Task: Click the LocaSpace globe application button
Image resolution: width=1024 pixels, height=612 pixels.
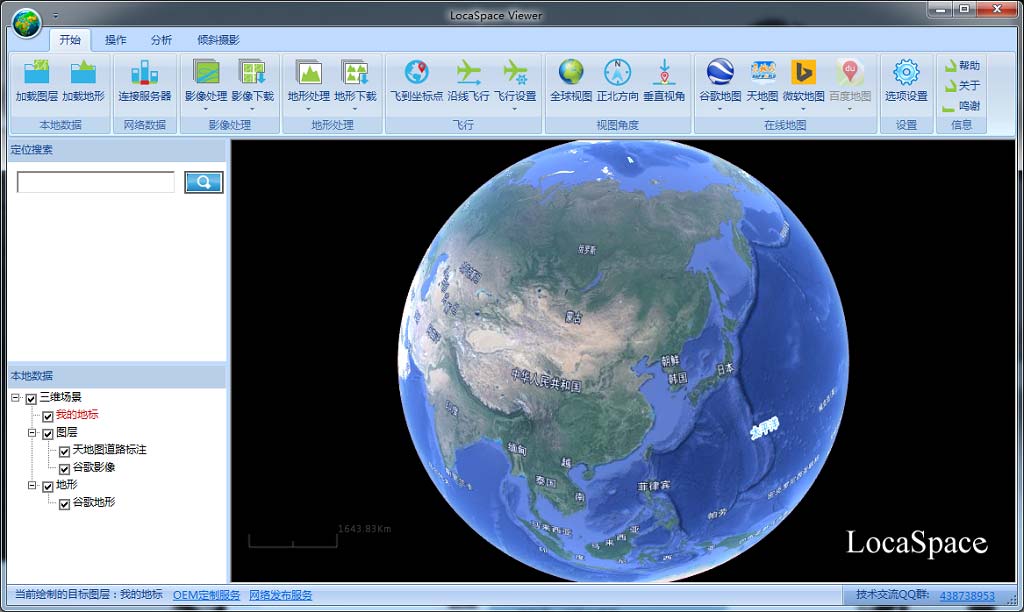Action: tap(27, 24)
